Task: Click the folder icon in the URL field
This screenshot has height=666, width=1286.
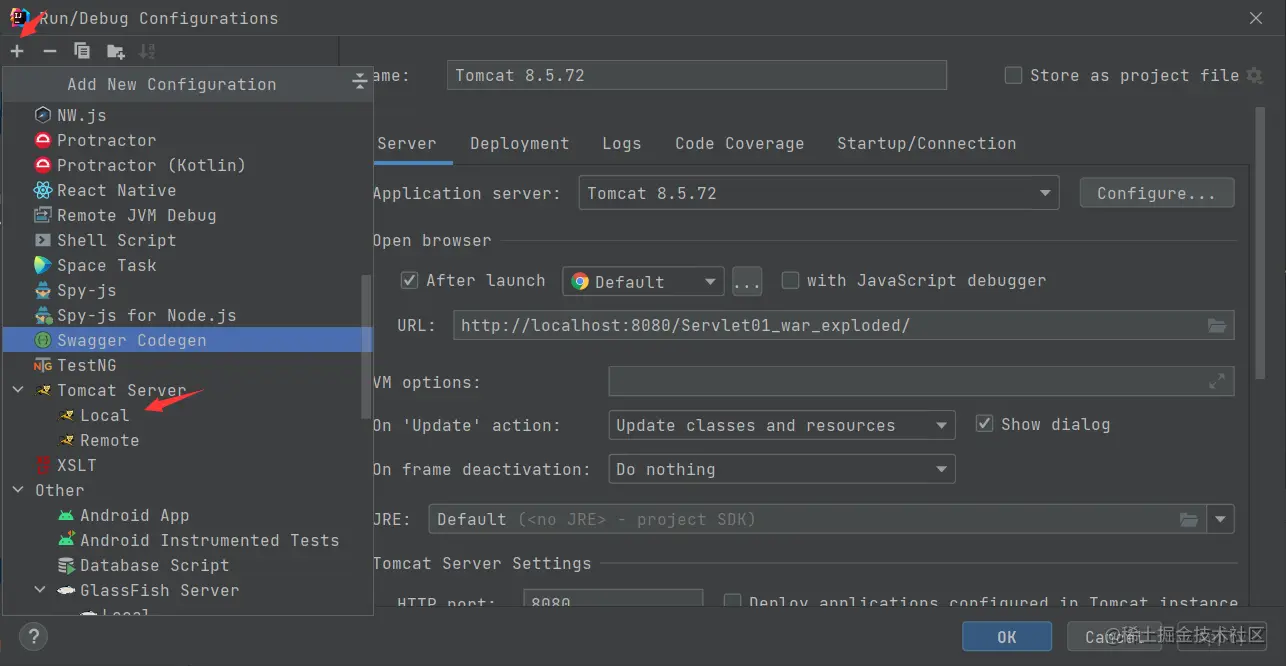Action: pos(1216,325)
